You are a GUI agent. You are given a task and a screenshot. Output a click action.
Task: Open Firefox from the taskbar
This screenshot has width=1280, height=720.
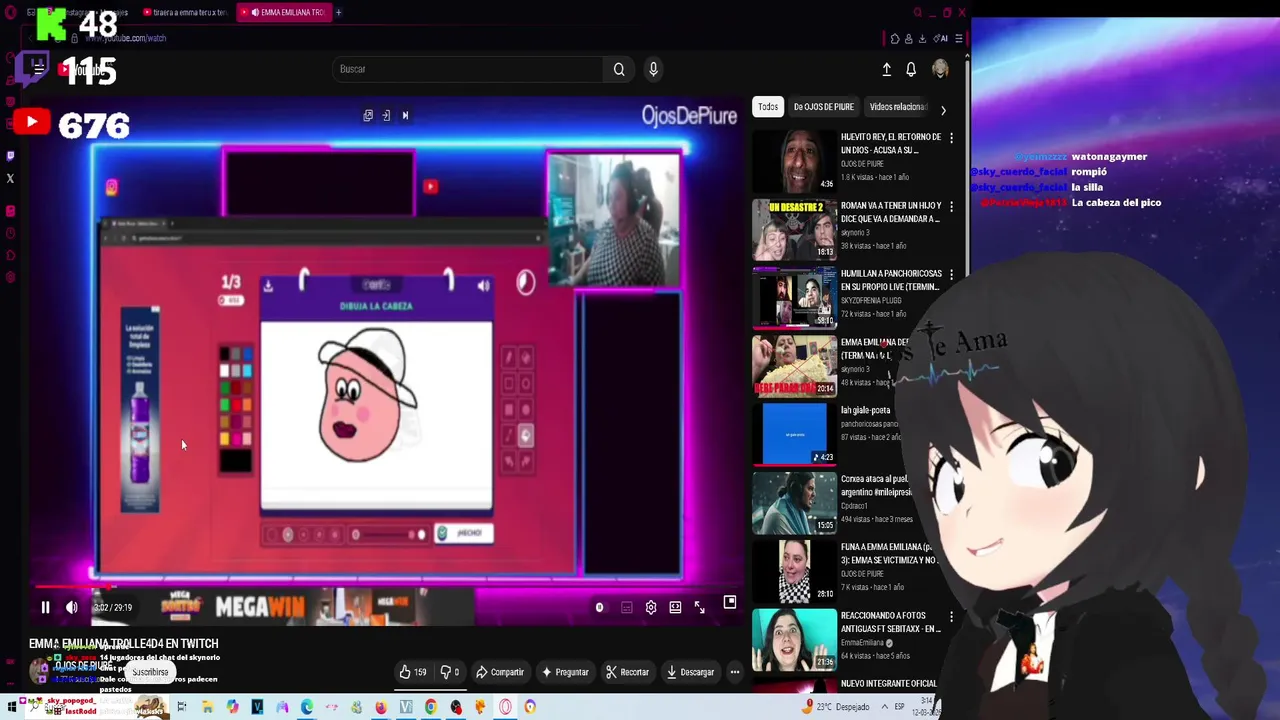pos(381,707)
